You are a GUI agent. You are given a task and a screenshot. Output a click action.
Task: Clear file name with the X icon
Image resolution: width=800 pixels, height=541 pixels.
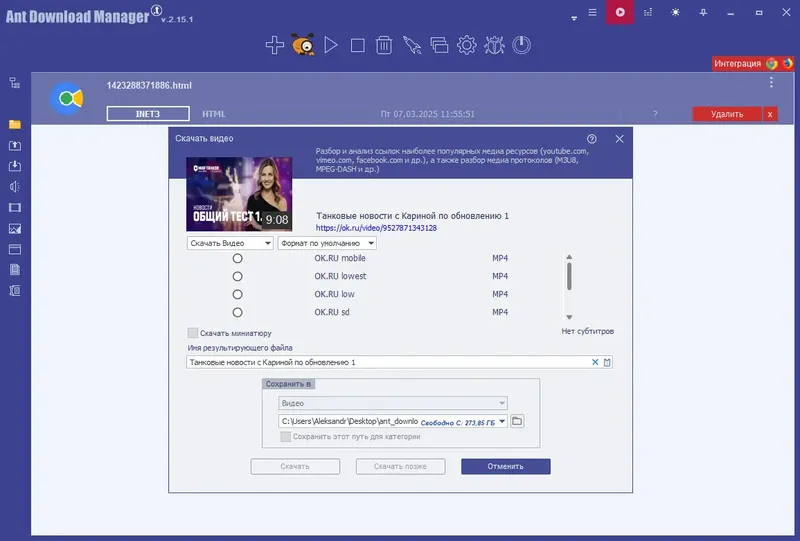[x=595, y=362]
